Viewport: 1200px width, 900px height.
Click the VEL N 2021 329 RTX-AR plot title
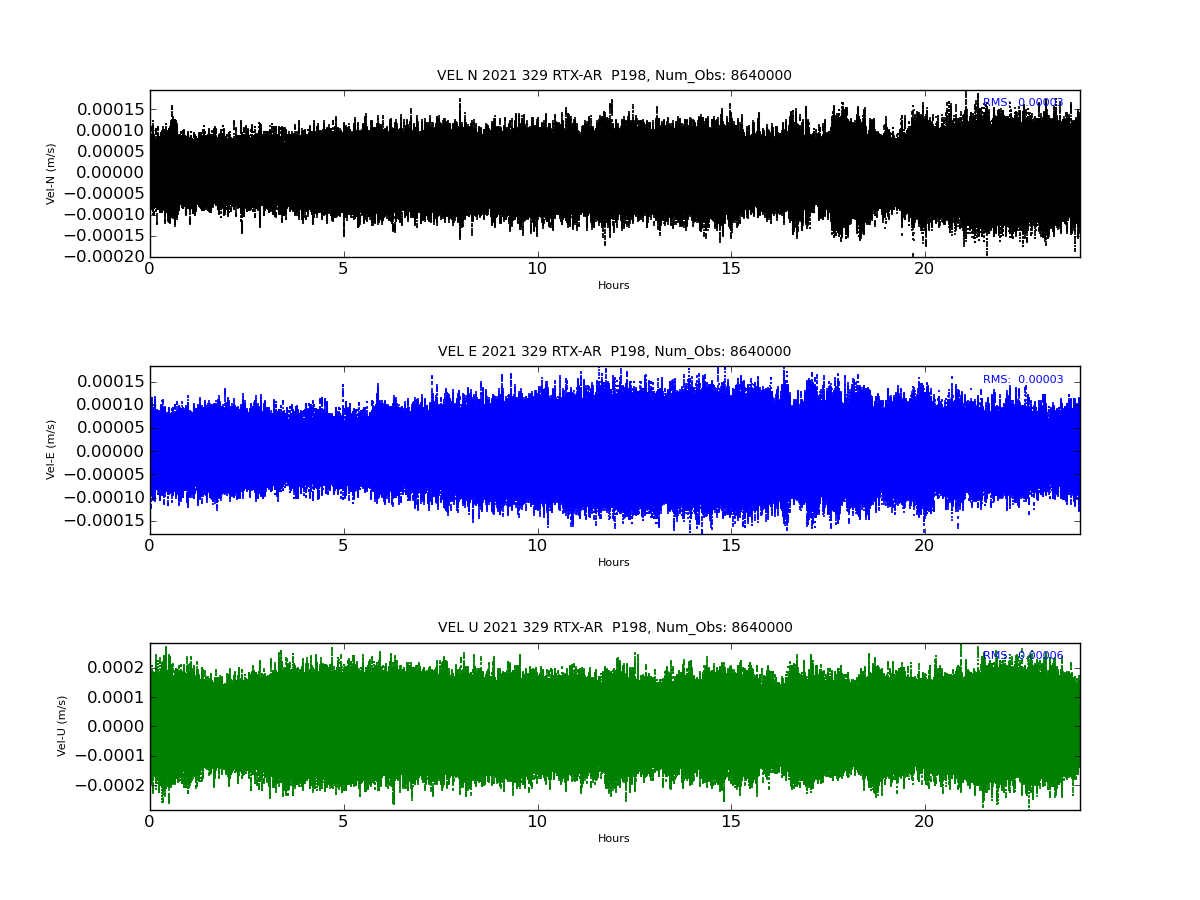point(614,76)
